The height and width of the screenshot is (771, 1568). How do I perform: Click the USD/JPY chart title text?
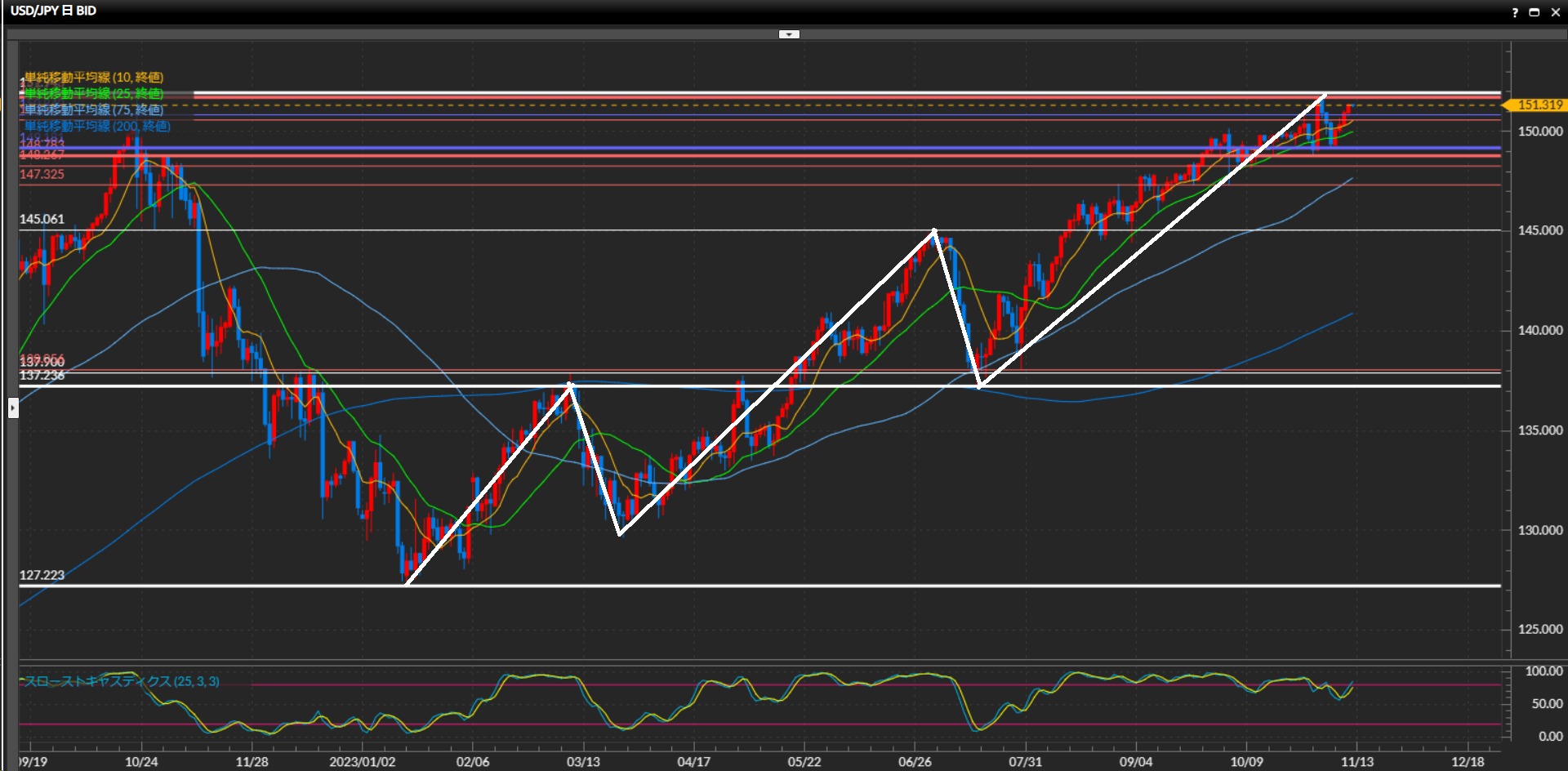click(53, 11)
